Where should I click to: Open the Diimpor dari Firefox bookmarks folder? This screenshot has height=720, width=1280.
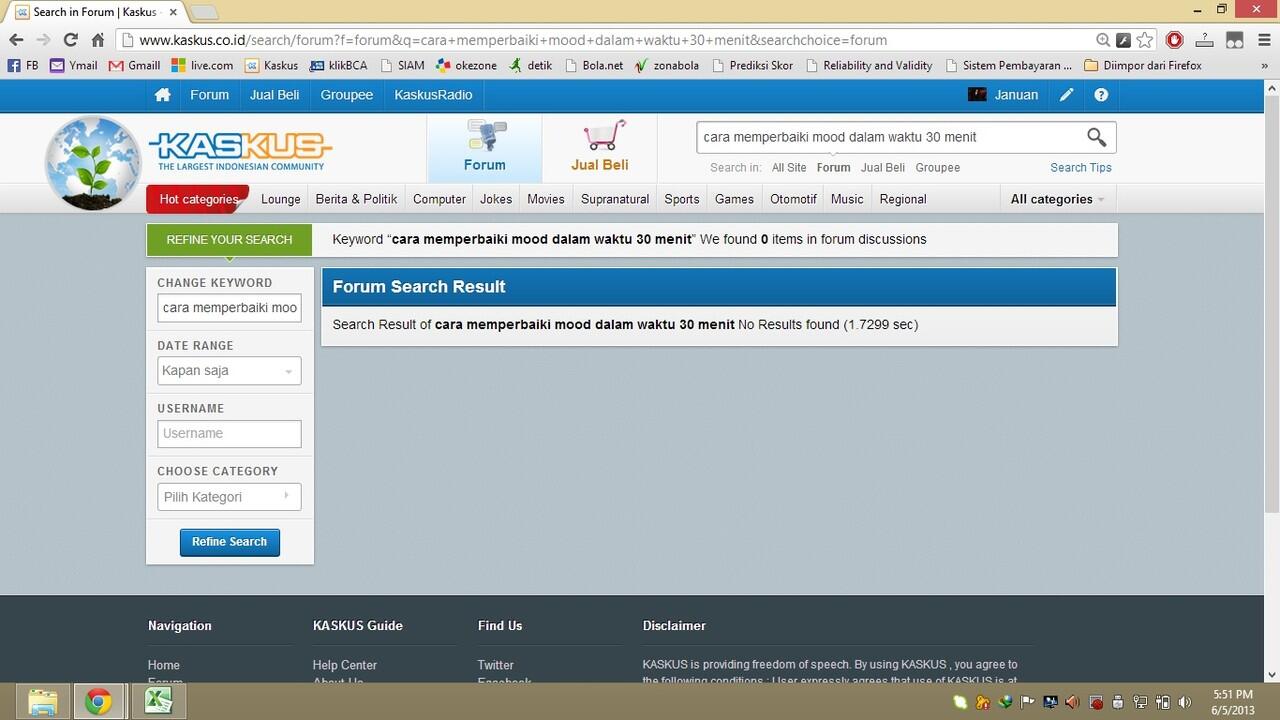1143,66
